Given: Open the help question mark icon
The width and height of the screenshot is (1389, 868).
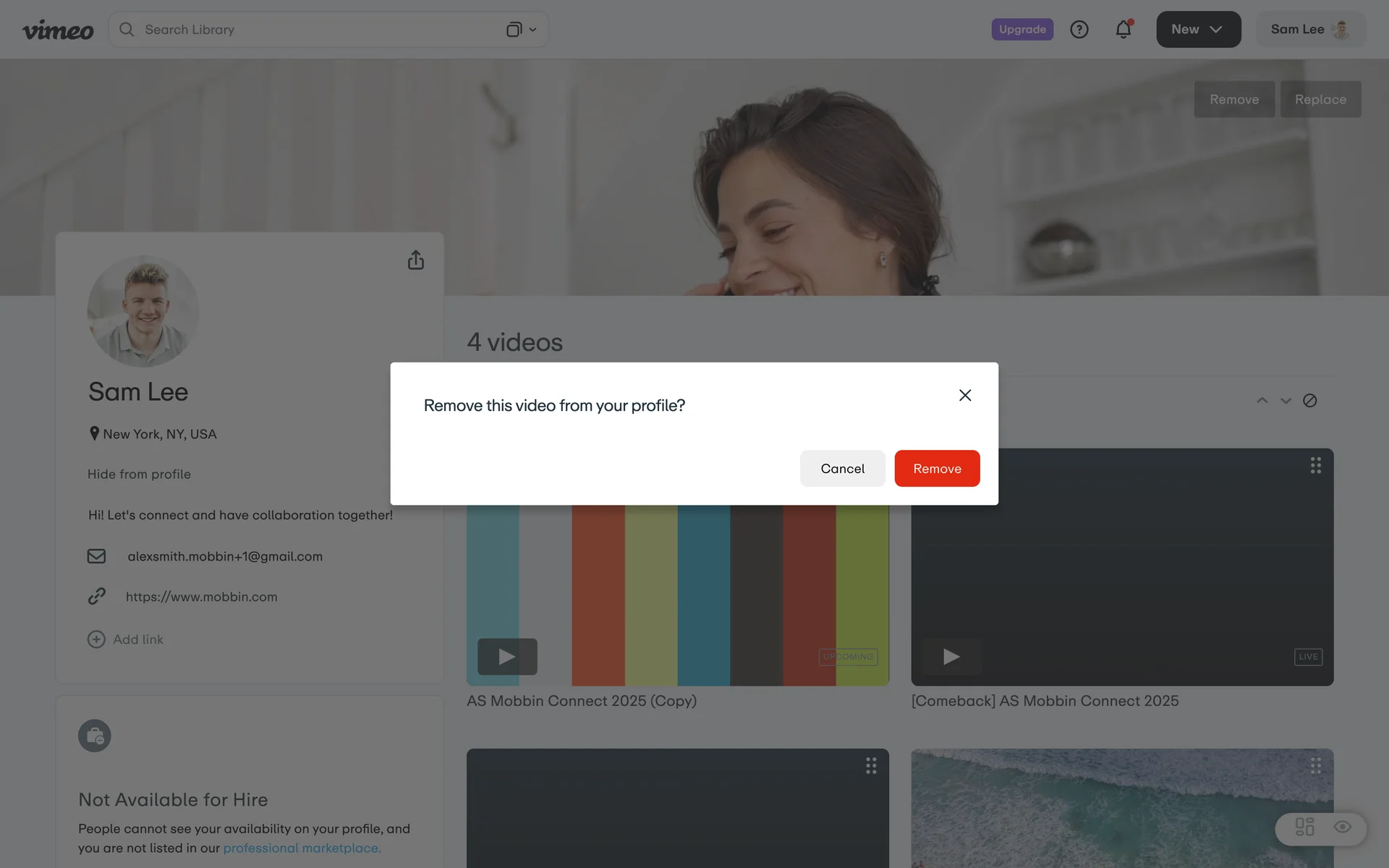Looking at the screenshot, I should coord(1079,30).
